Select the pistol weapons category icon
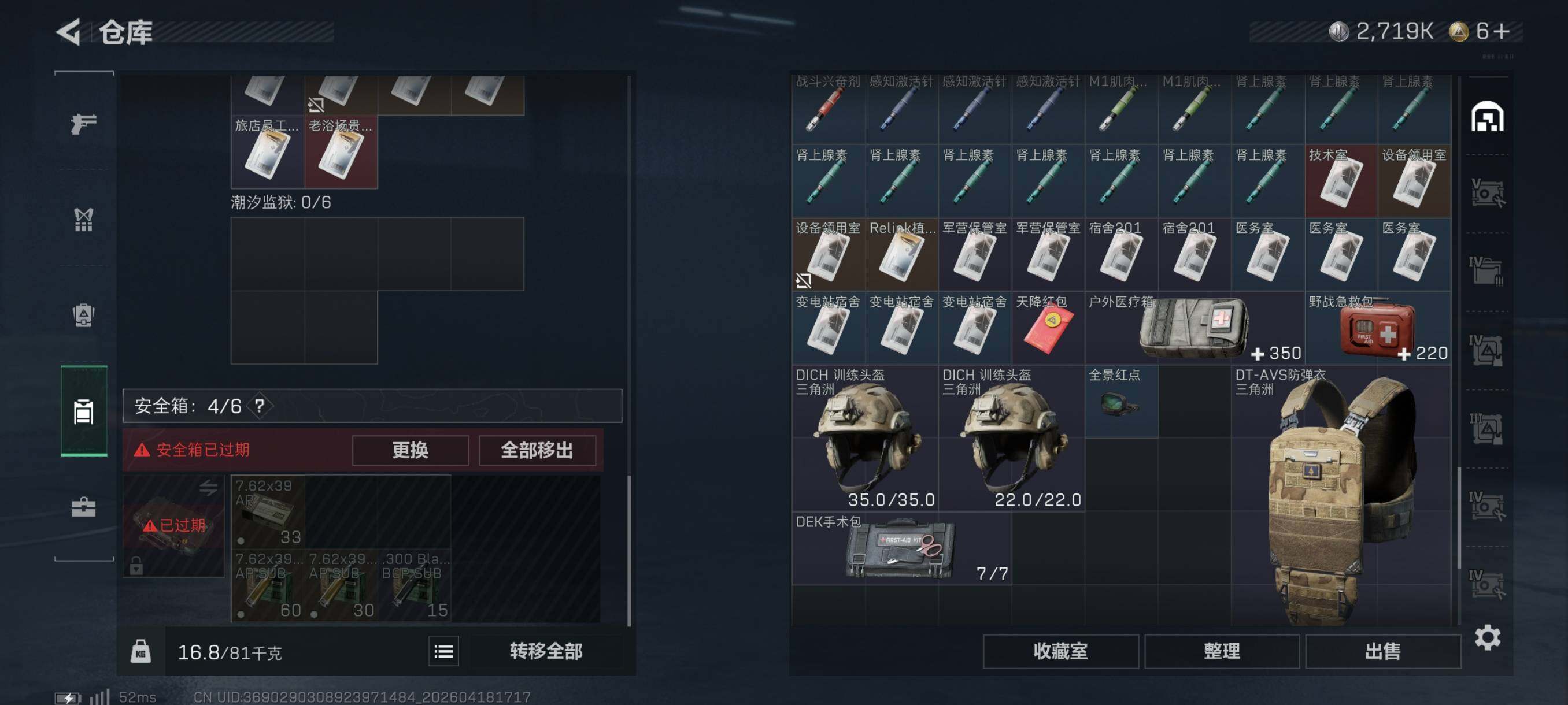Viewport: 1568px width, 705px height. 83,124
